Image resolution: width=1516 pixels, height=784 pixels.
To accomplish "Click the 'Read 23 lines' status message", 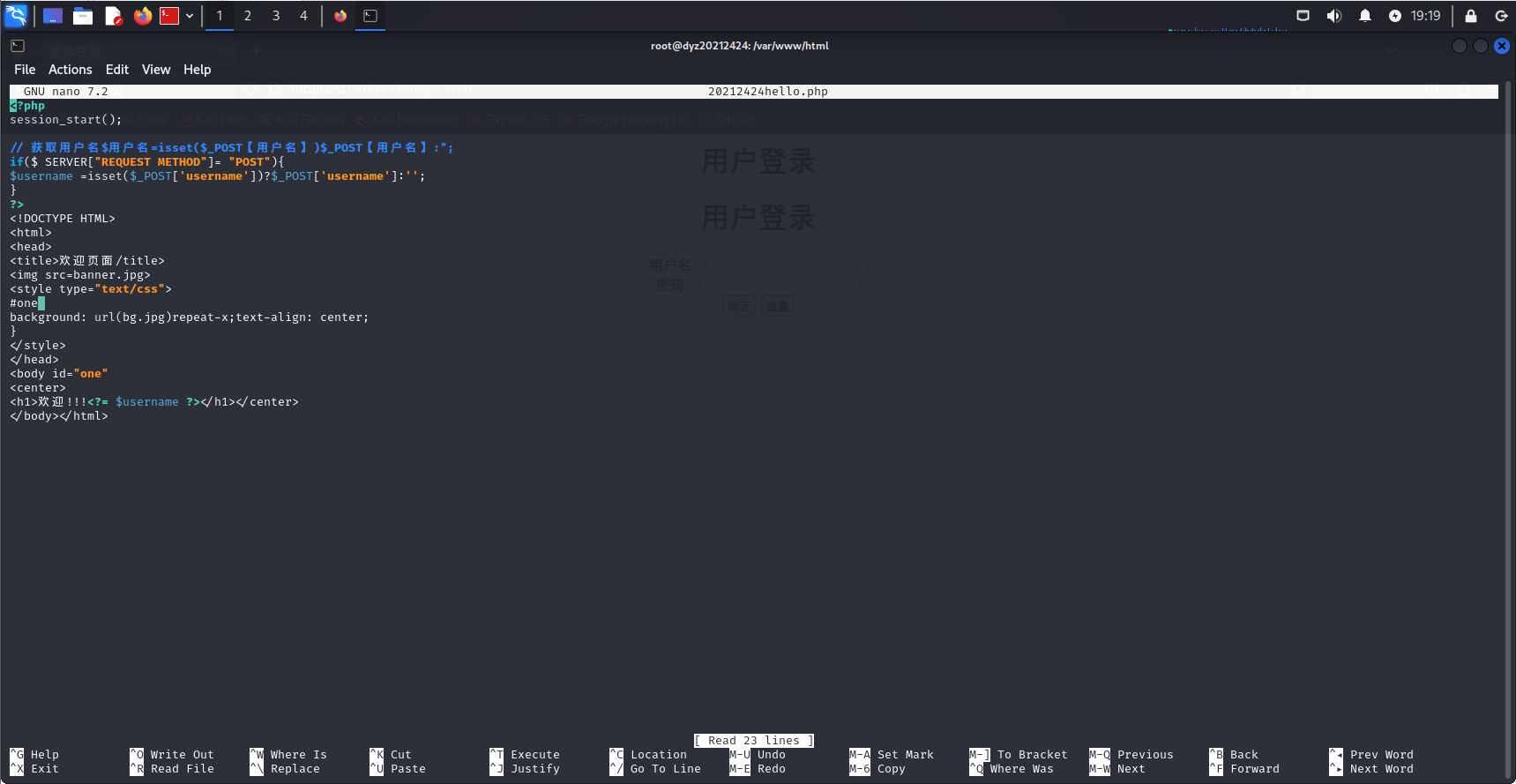I will pos(754,741).
